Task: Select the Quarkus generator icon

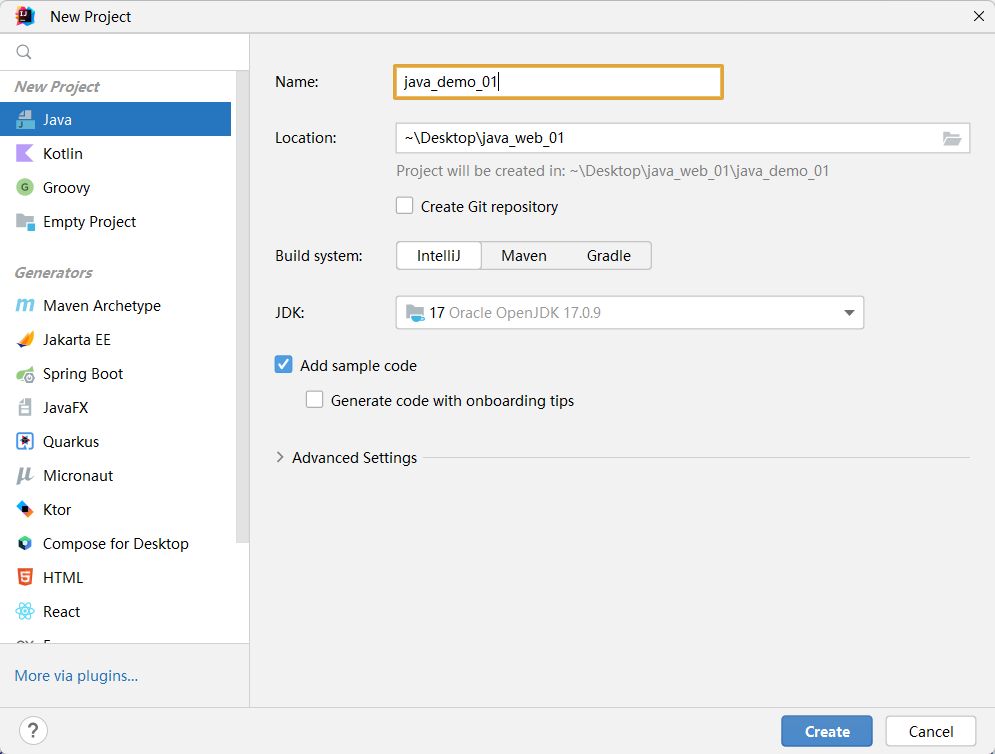Action: (24, 441)
